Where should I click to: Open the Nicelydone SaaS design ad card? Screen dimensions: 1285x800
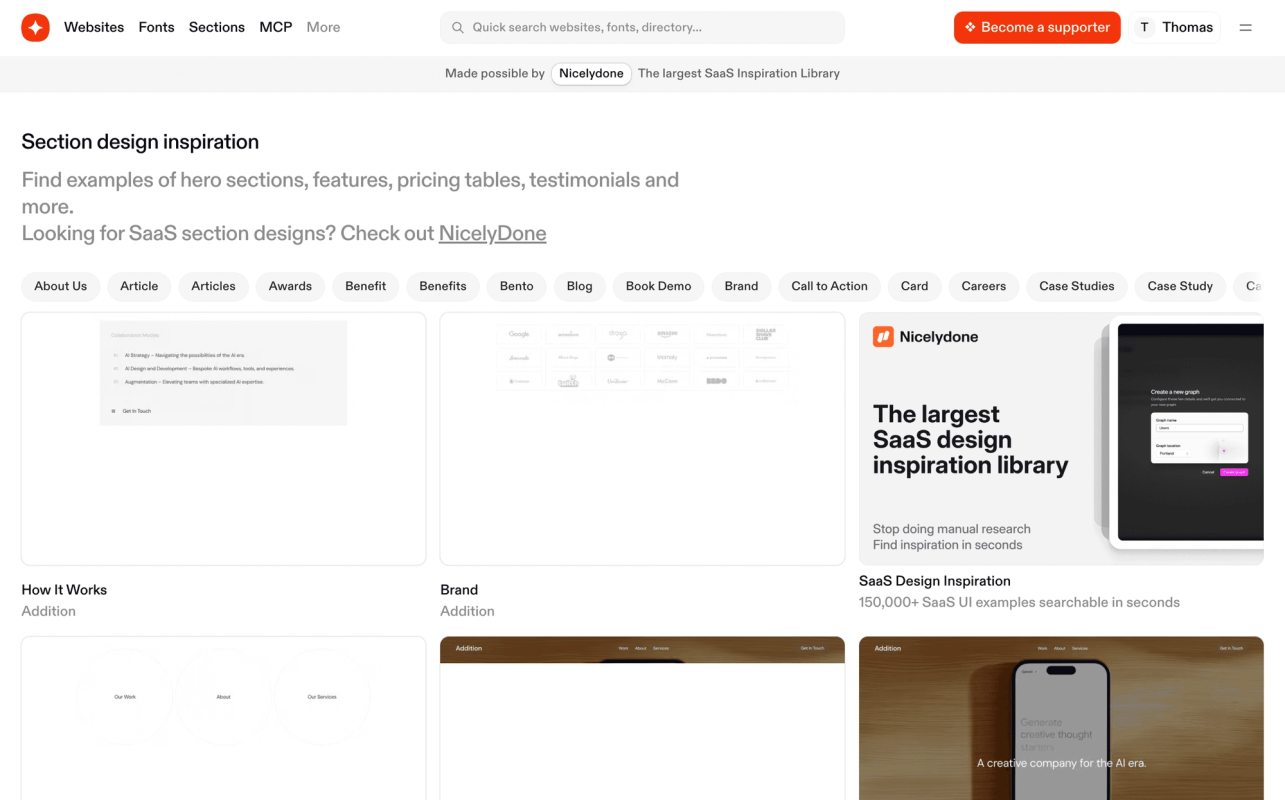tap(1061, 439)
